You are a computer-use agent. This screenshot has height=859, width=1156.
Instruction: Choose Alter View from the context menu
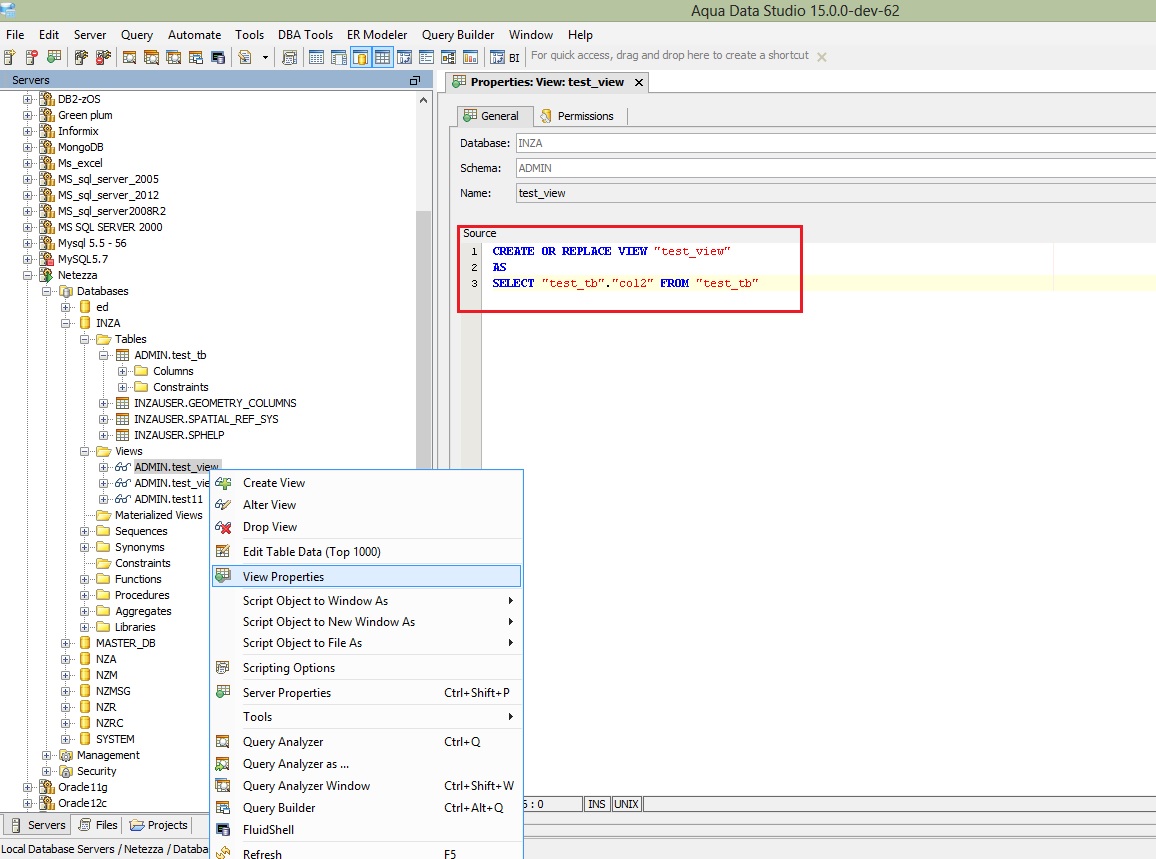pyautogui.click(x=367, y=505)
